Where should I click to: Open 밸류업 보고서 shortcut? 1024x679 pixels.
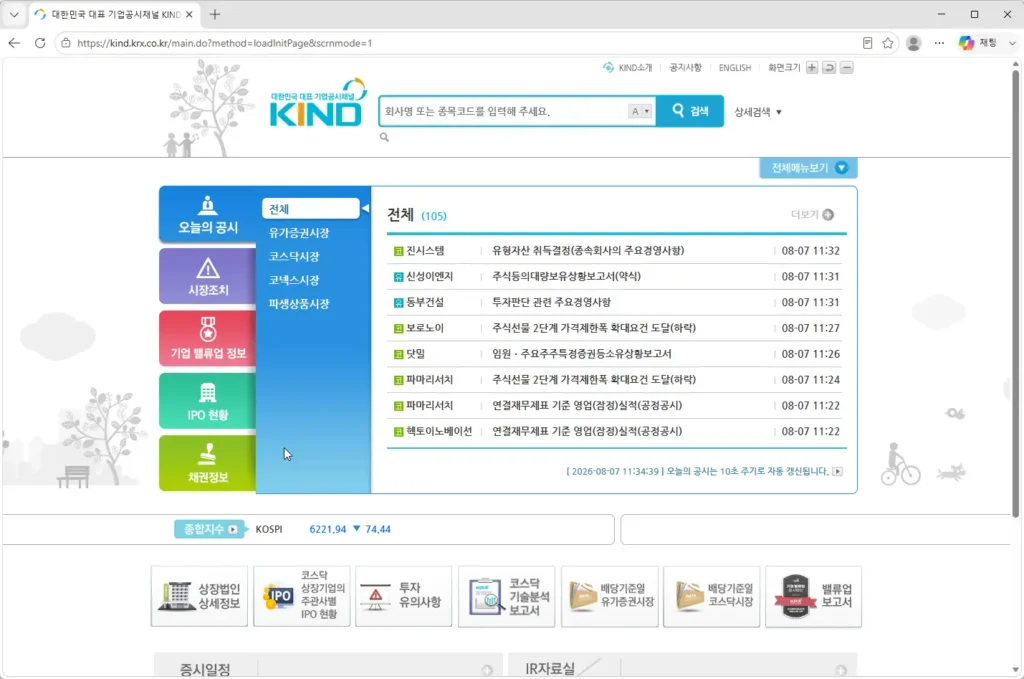[813, 596]
